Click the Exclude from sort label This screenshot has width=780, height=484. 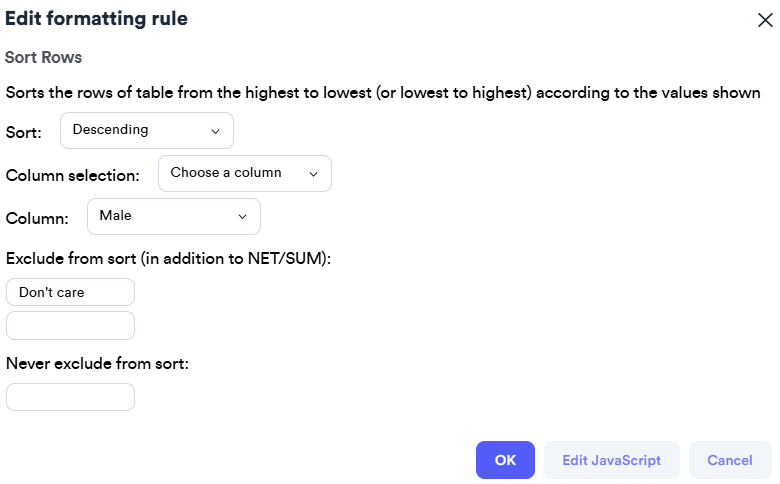(168, 259)
